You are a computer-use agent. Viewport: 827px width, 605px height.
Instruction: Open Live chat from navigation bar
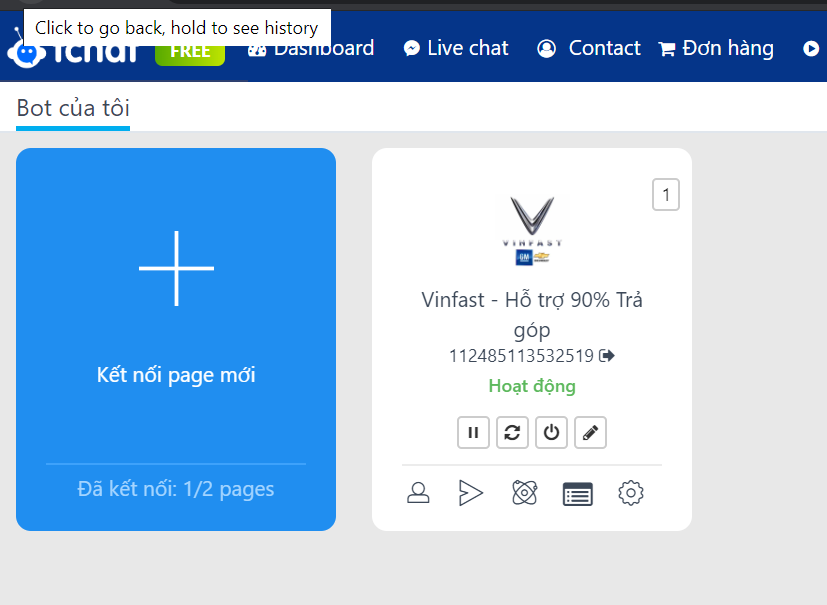456,48
